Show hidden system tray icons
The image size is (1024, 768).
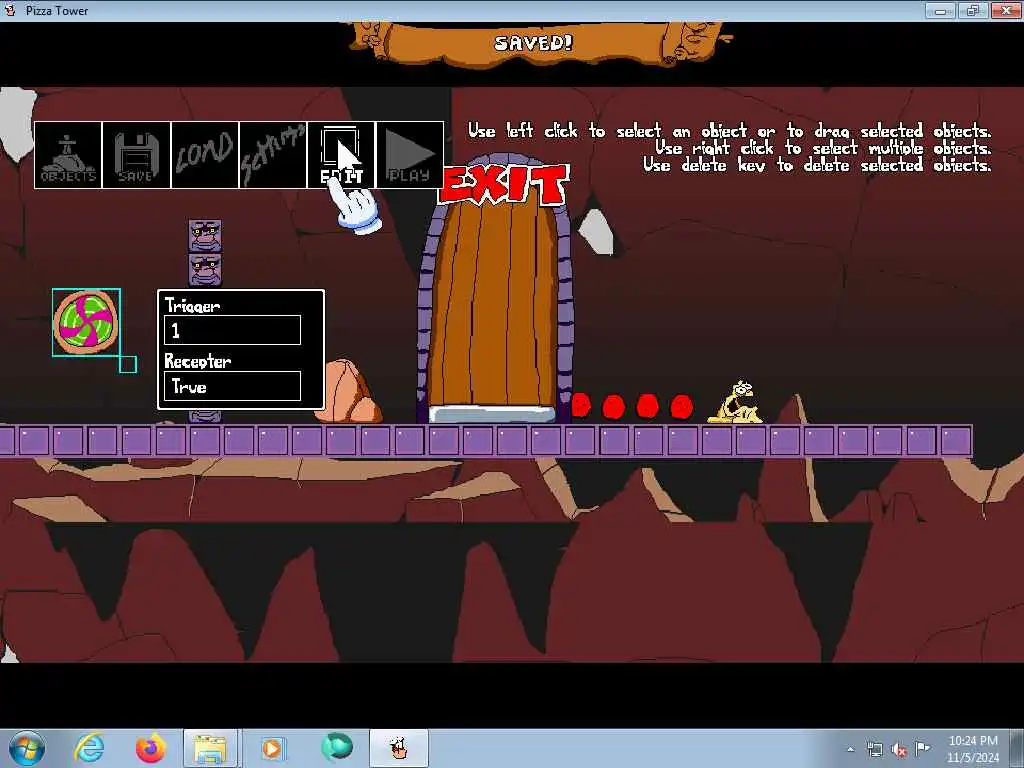coord(850,749)
